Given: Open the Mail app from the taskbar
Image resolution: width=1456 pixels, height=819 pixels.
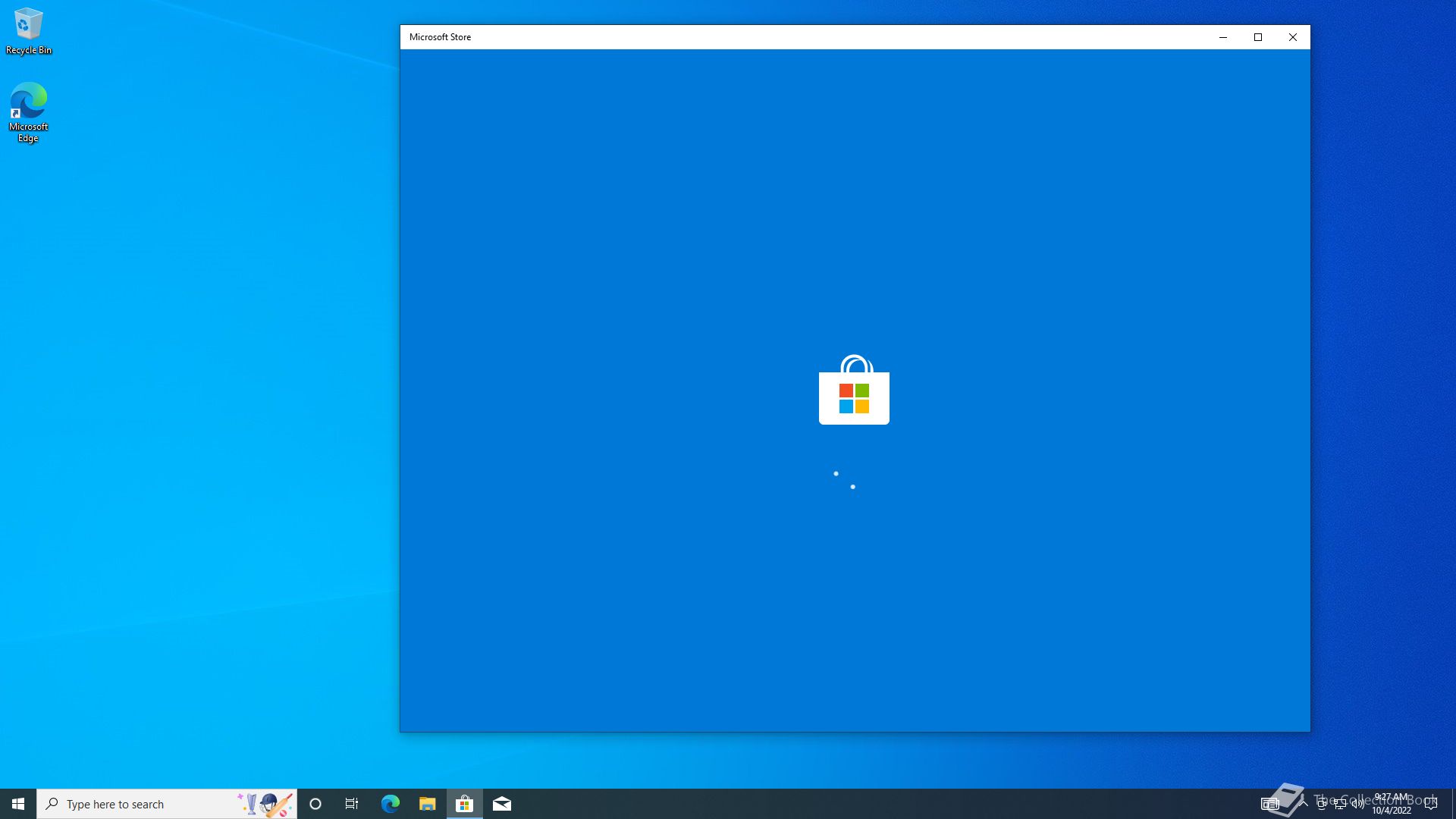Looking at the screenshot, I should point(502,804).
